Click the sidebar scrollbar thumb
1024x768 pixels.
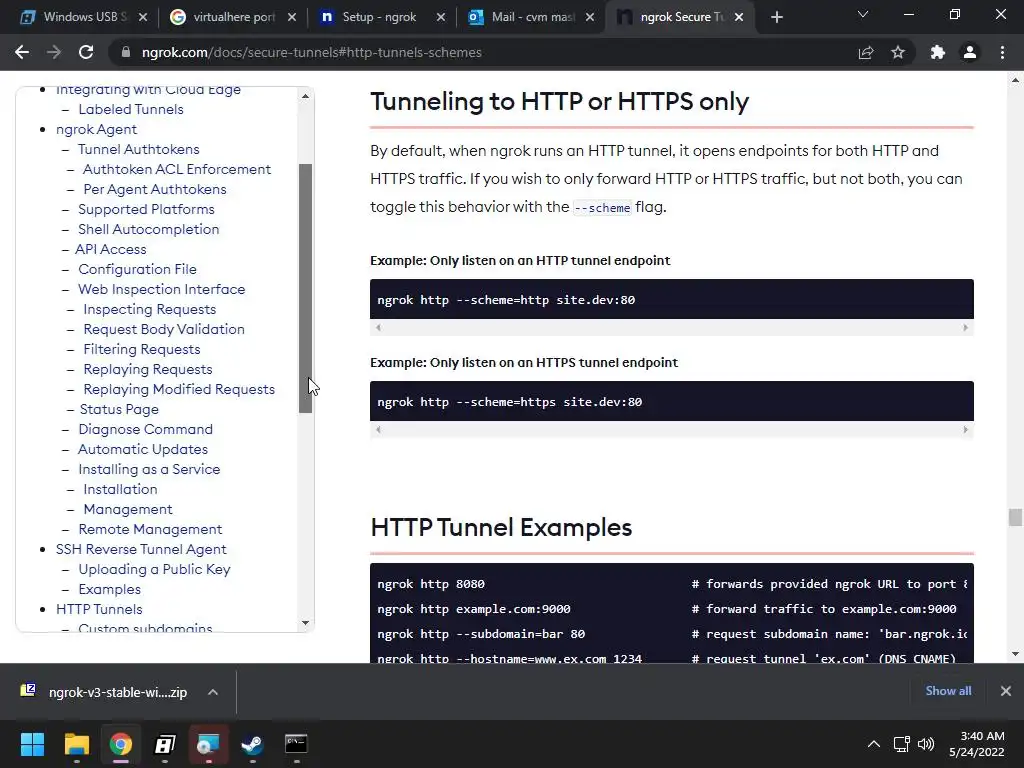pos(305,288)
